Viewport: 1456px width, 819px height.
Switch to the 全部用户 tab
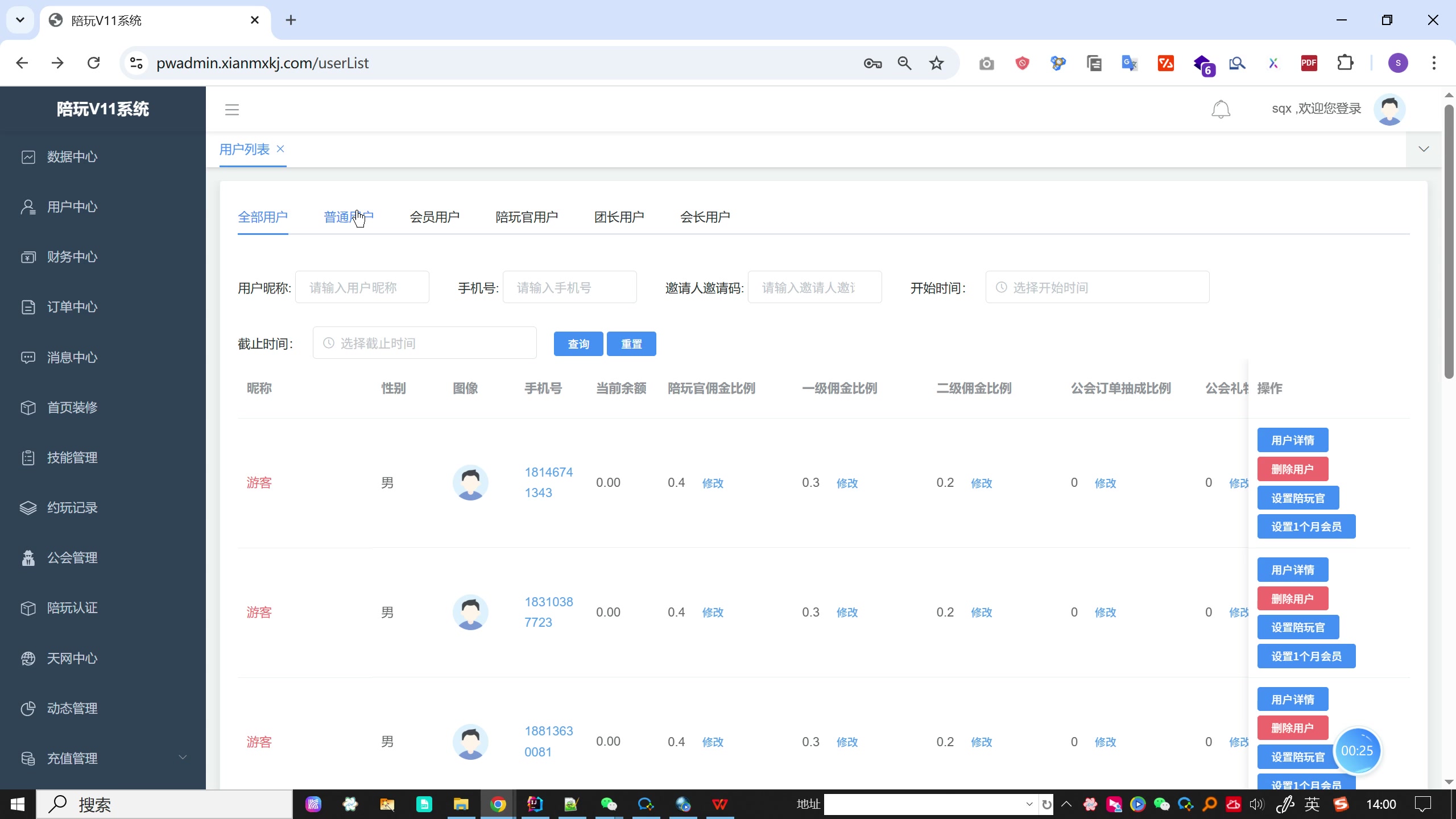click(263, 217)
